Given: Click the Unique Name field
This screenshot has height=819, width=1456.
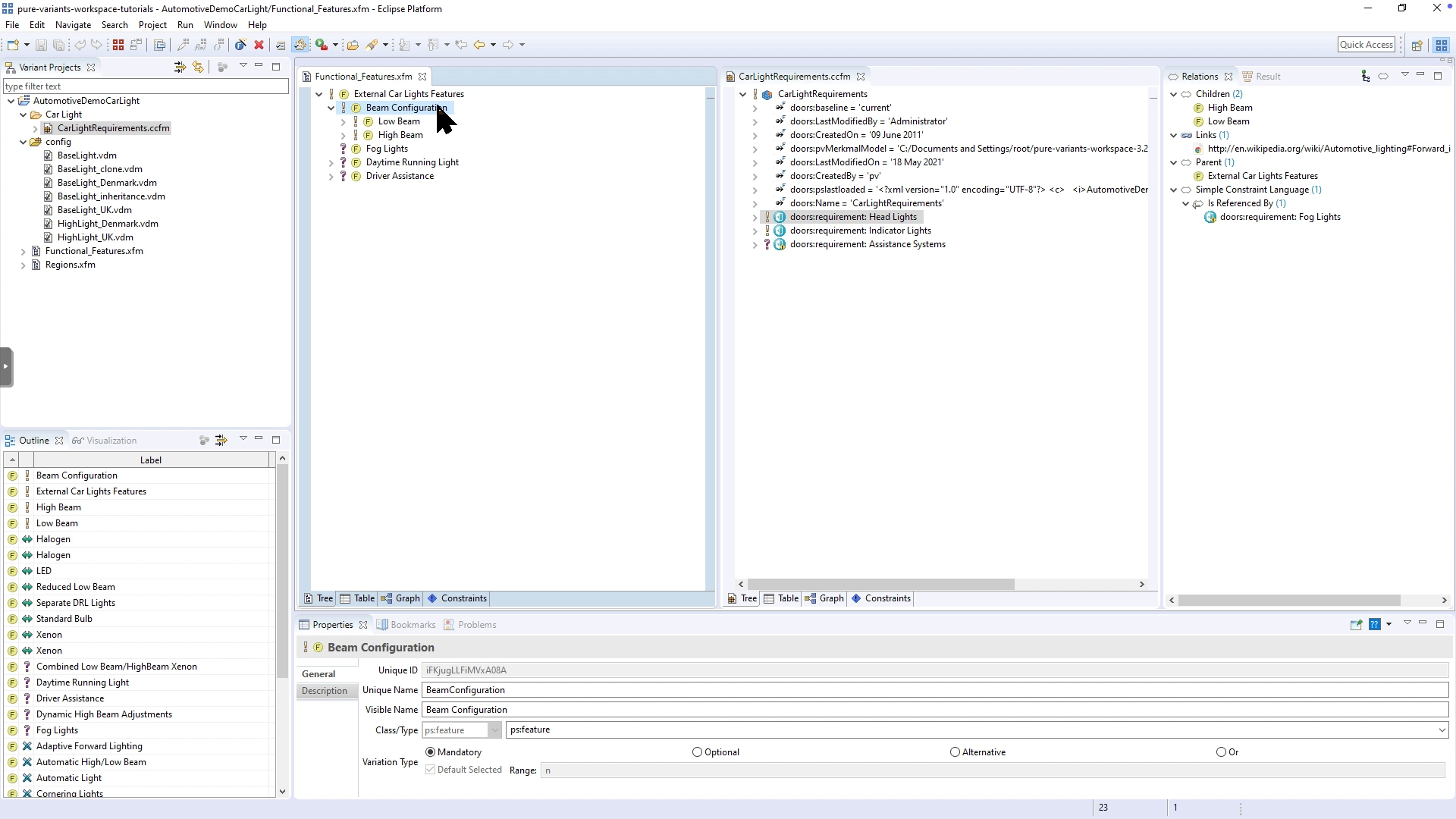Looking at the screenshot, I should click(935, 690).
